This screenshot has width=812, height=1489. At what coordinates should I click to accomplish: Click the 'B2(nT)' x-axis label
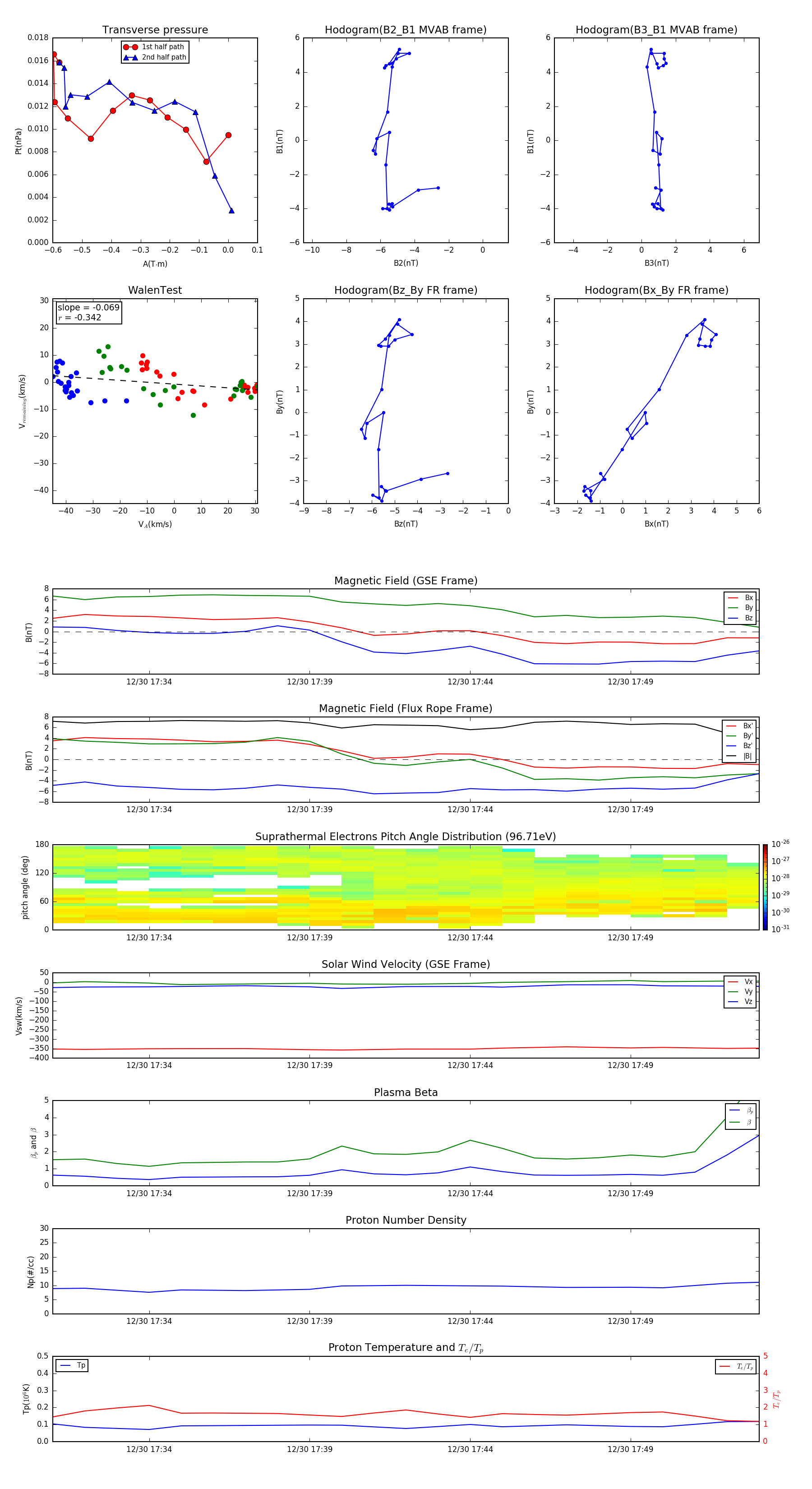coord(406,263)
